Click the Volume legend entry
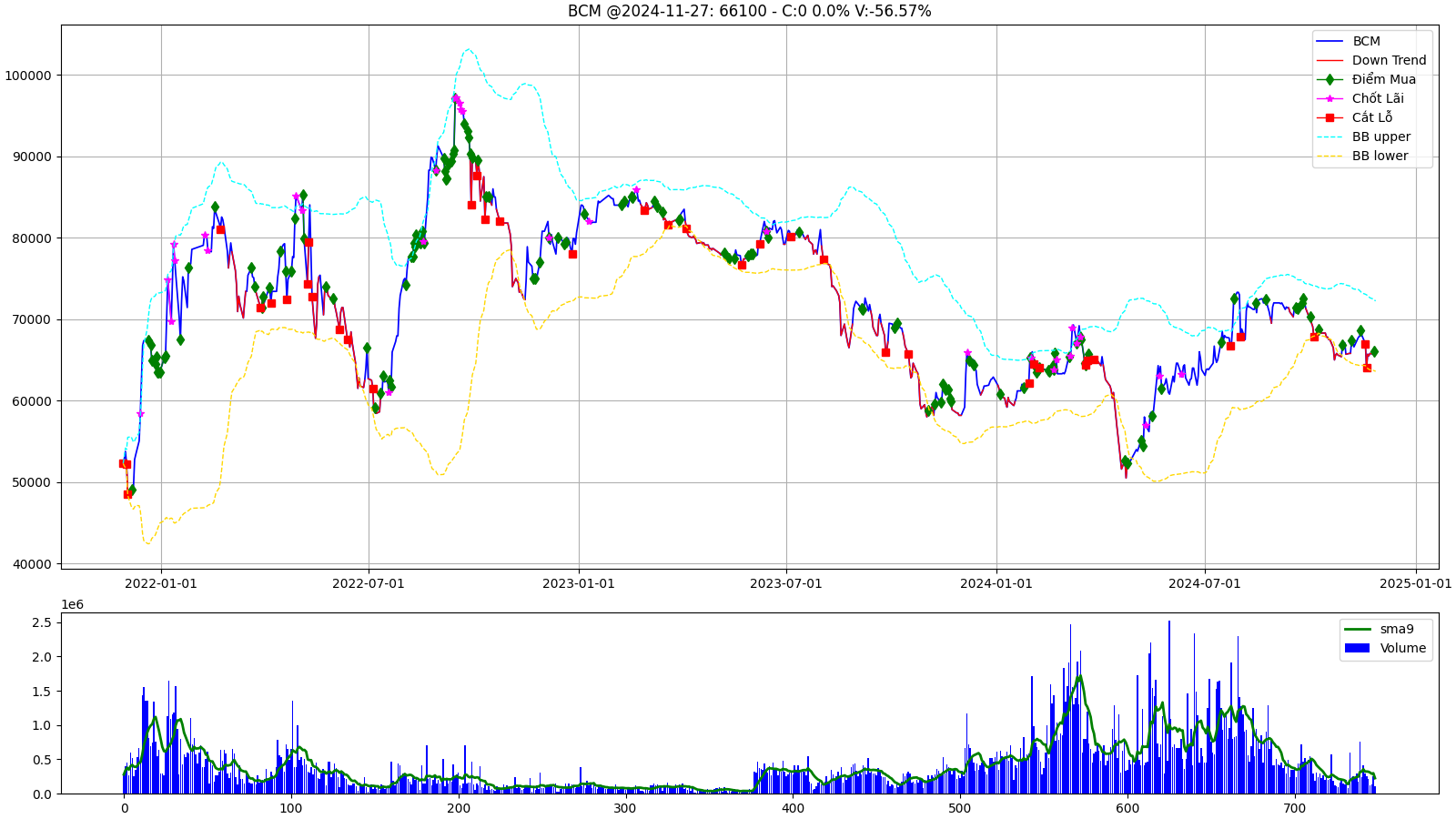Viewport: 1456px width, 819px height. 1385,648
